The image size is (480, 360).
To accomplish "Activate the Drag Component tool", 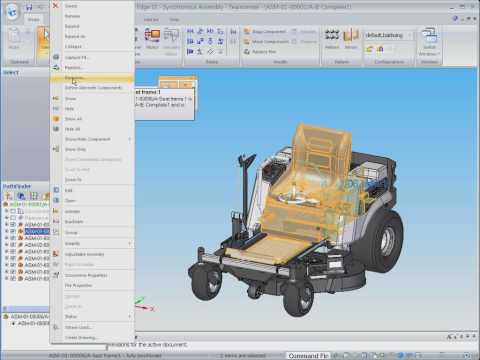I will (265, 31).
